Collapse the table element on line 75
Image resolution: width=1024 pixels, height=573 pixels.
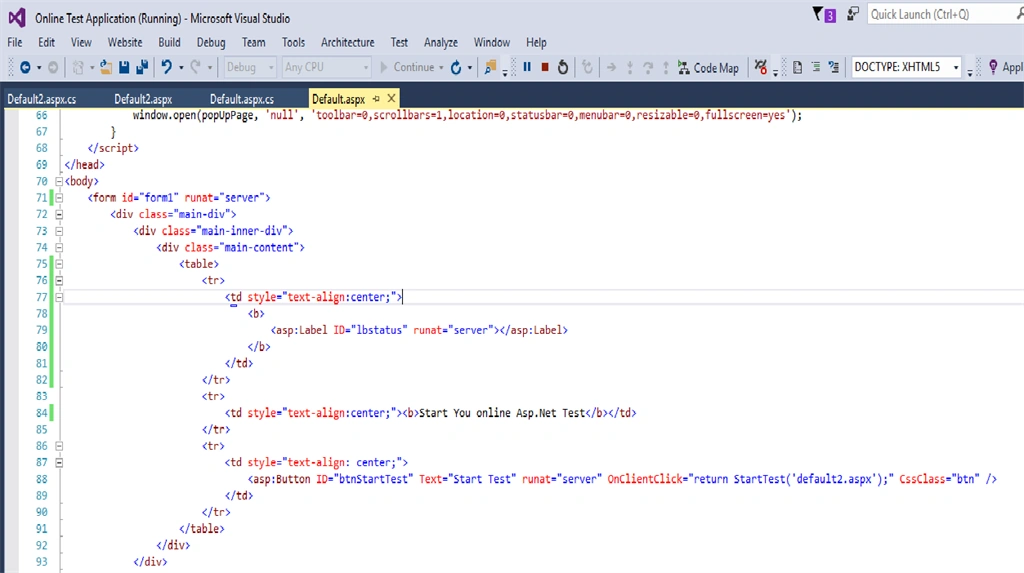point(59,264)
